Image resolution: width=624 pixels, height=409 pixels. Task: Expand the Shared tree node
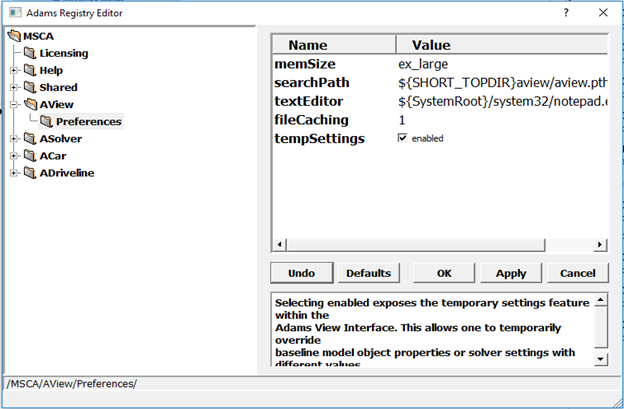tap(14, 87)
